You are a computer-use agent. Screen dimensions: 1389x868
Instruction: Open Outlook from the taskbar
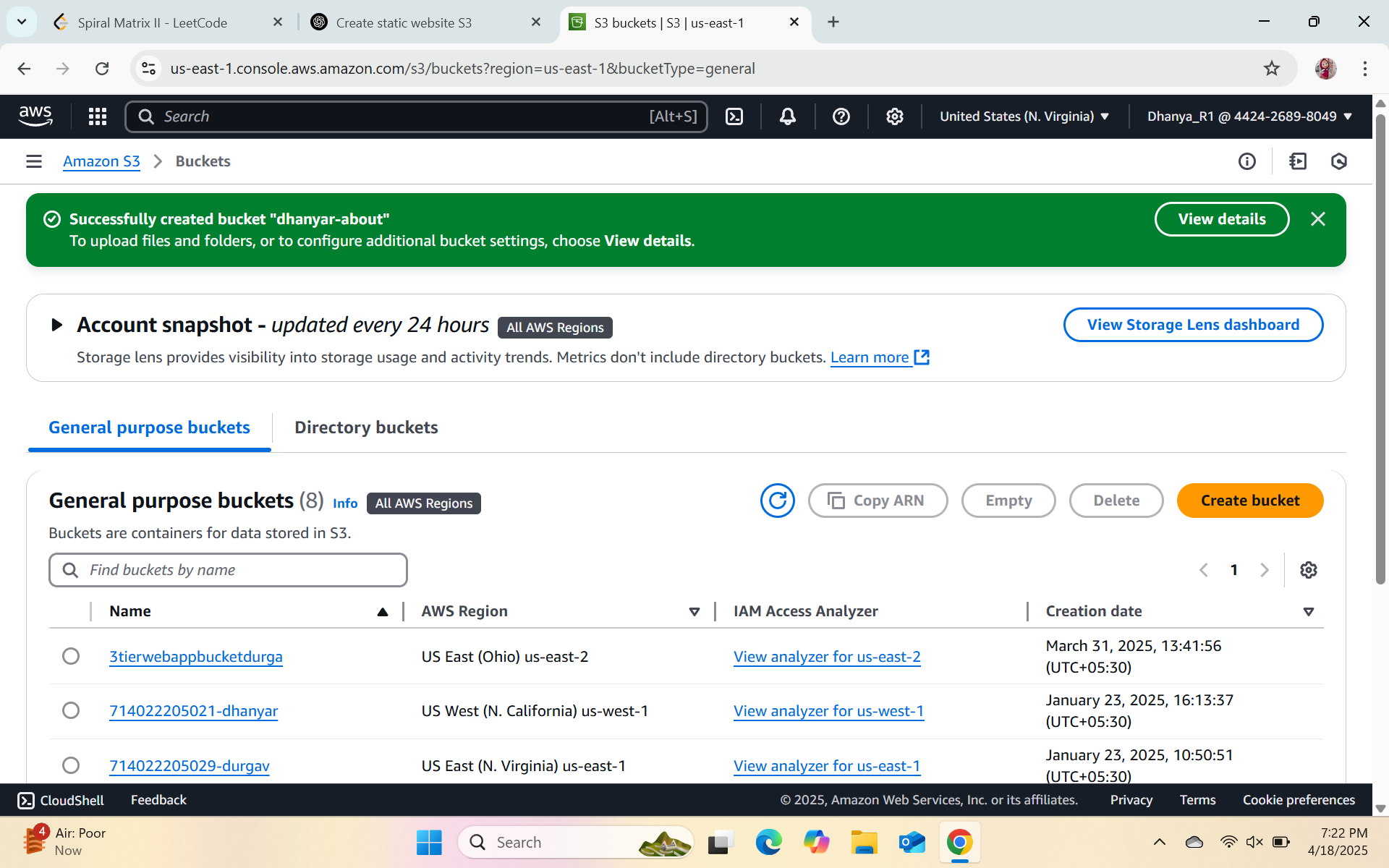click(912, 842)
